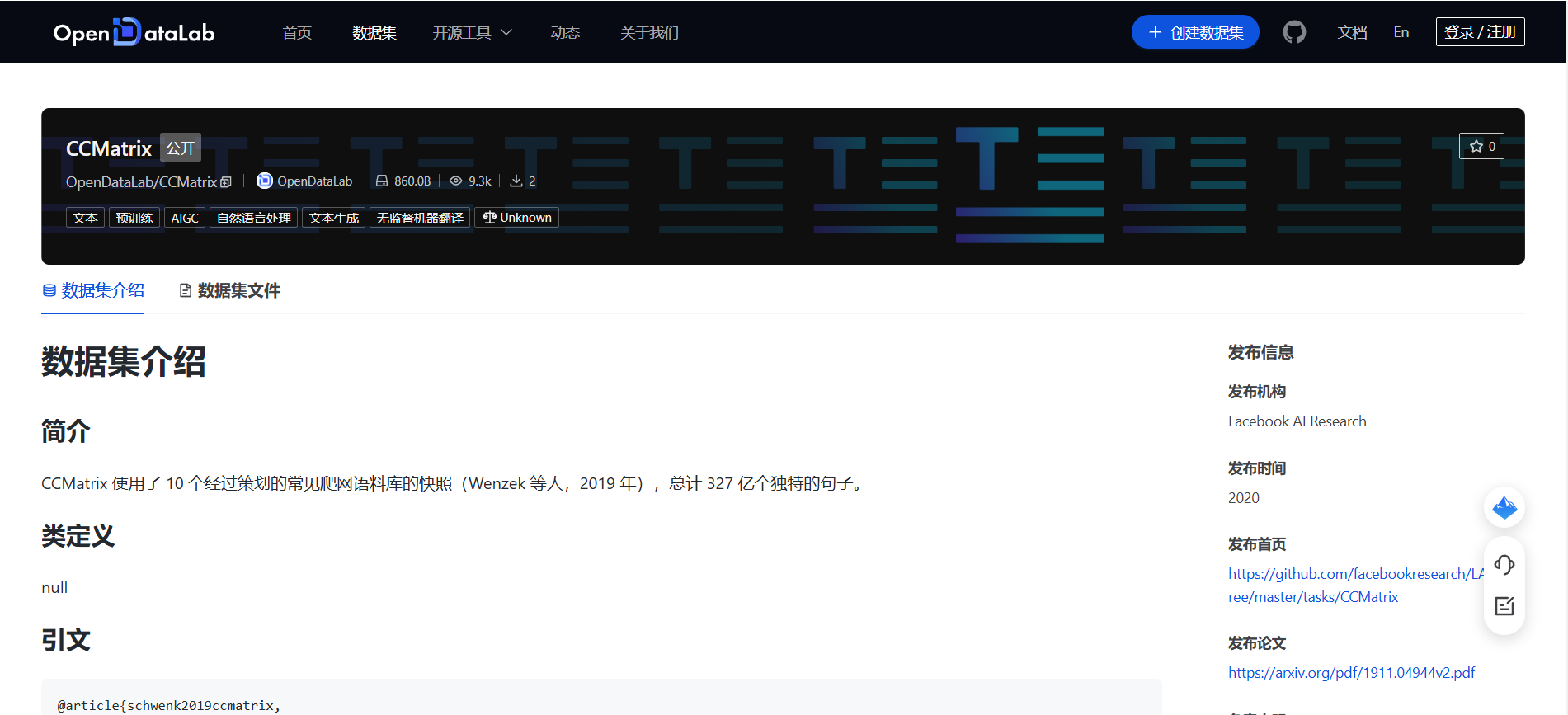Click the downloads count icon

[516, 181]
